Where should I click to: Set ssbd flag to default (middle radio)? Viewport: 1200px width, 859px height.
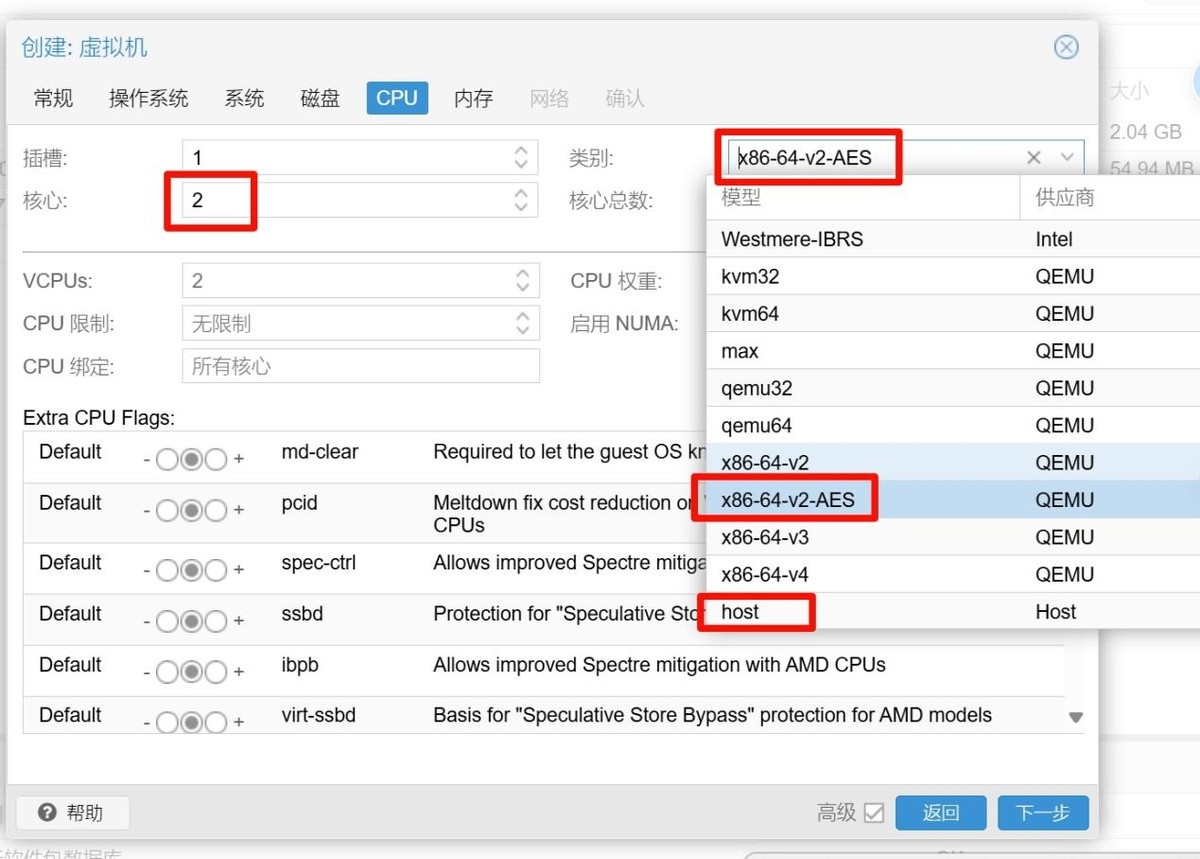point(191,621)
